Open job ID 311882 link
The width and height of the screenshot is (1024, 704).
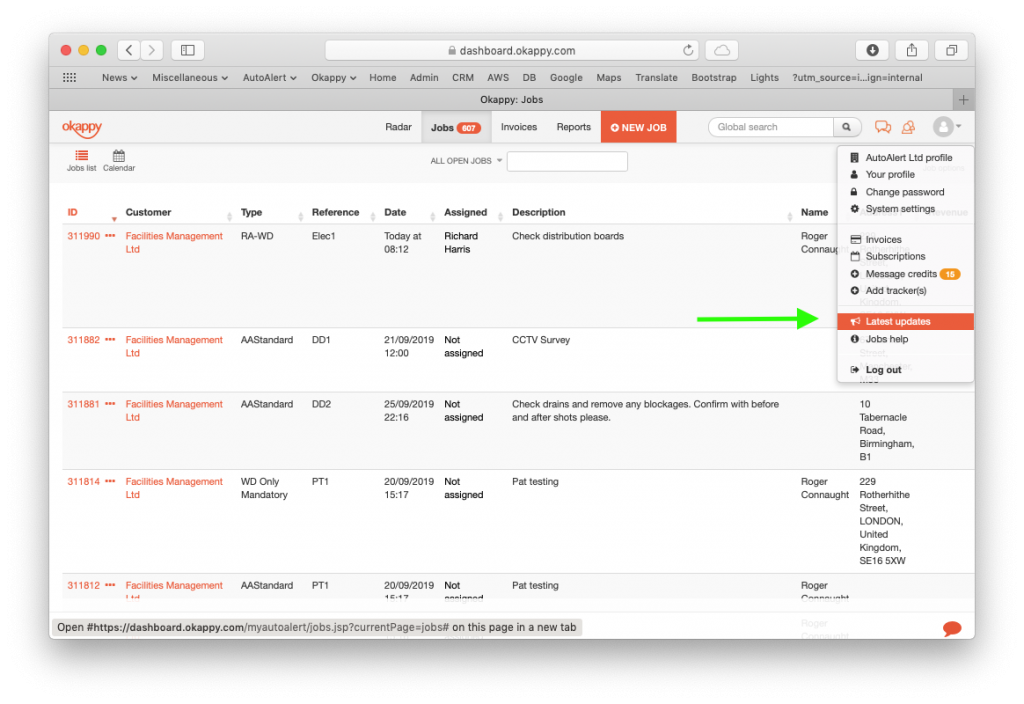tap(84, 340)
